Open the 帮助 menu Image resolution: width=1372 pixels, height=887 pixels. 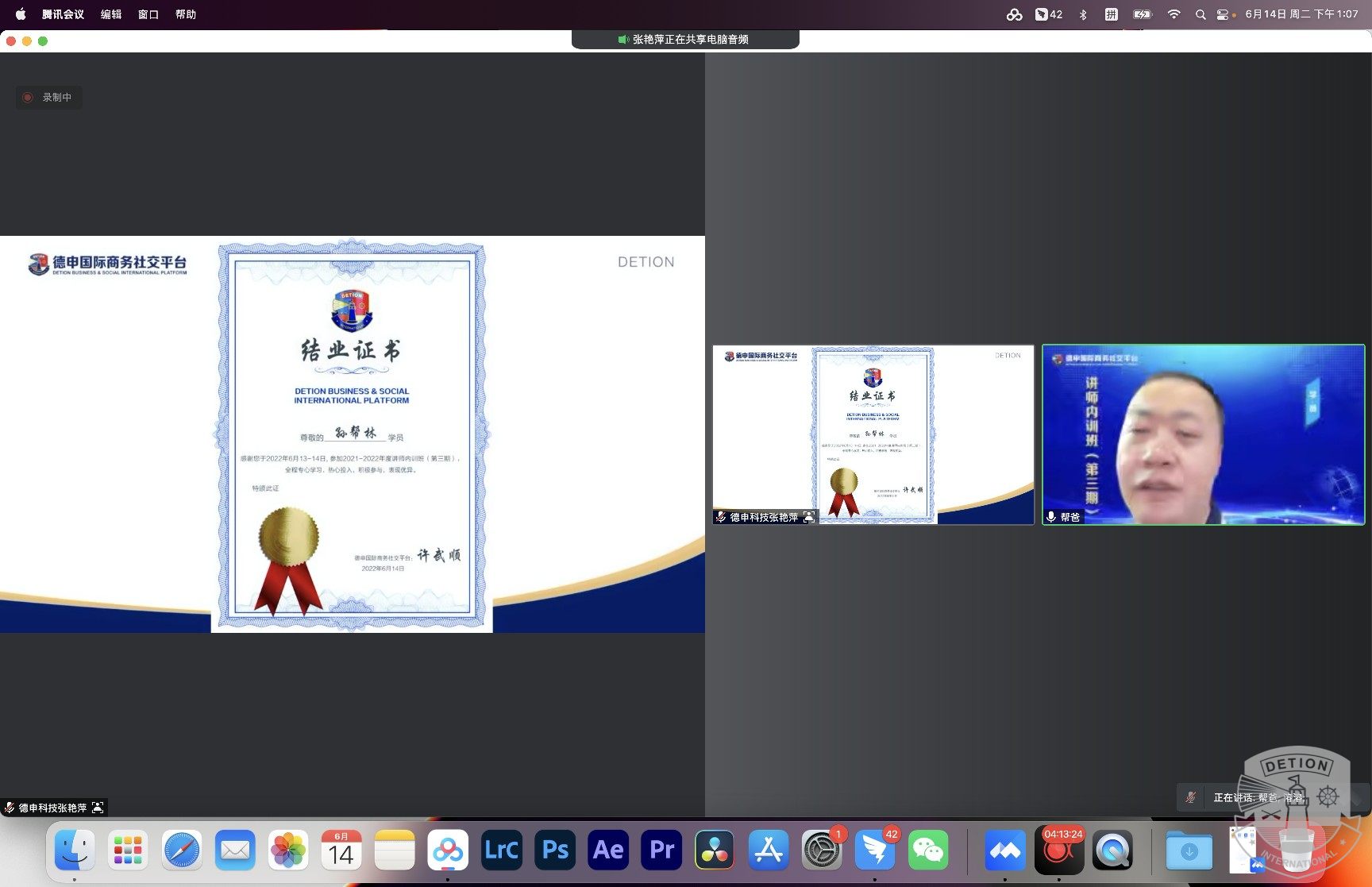tap(186, 14)
